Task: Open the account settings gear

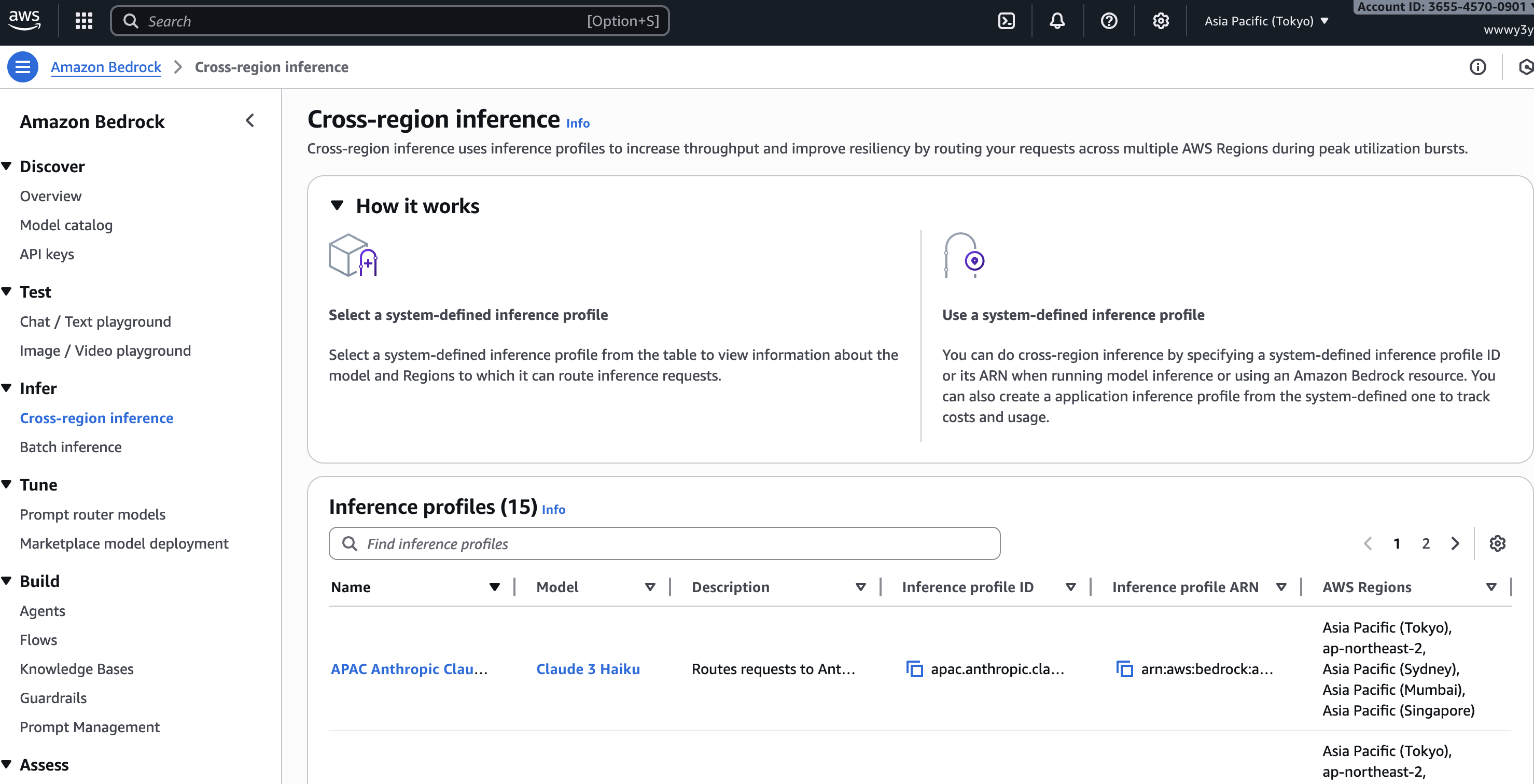Action: tap(1160, 20)
